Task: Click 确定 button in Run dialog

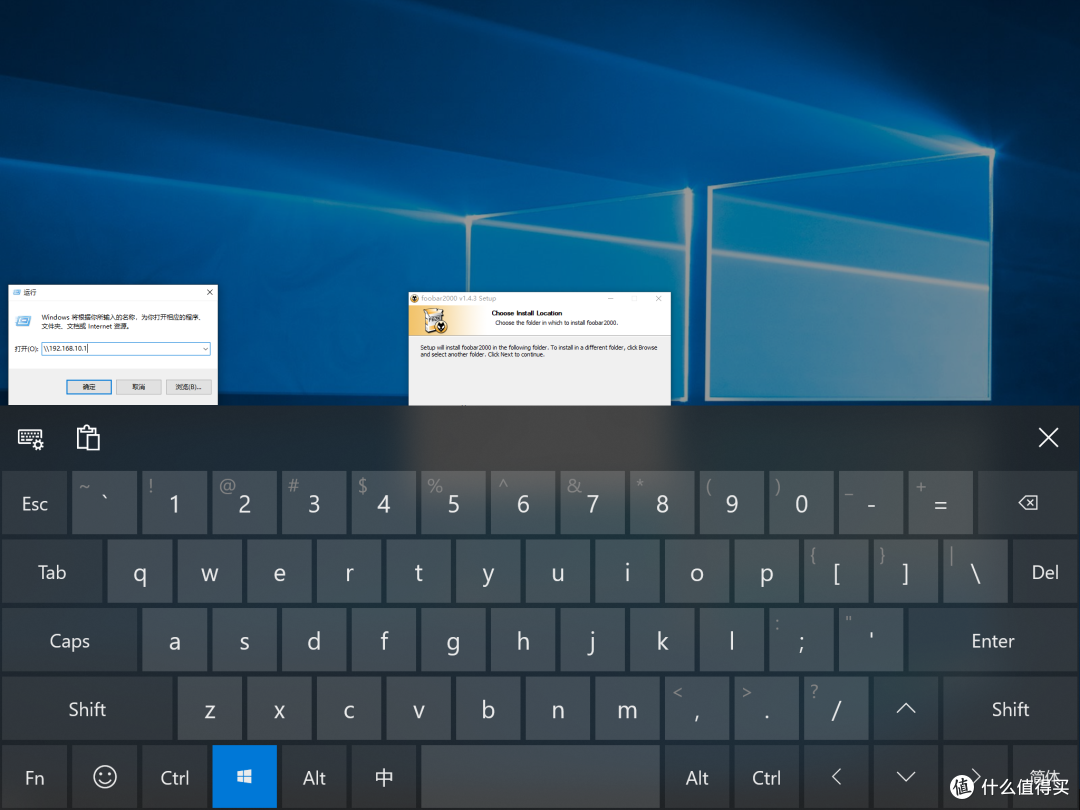Action: [x=89, y=387]
